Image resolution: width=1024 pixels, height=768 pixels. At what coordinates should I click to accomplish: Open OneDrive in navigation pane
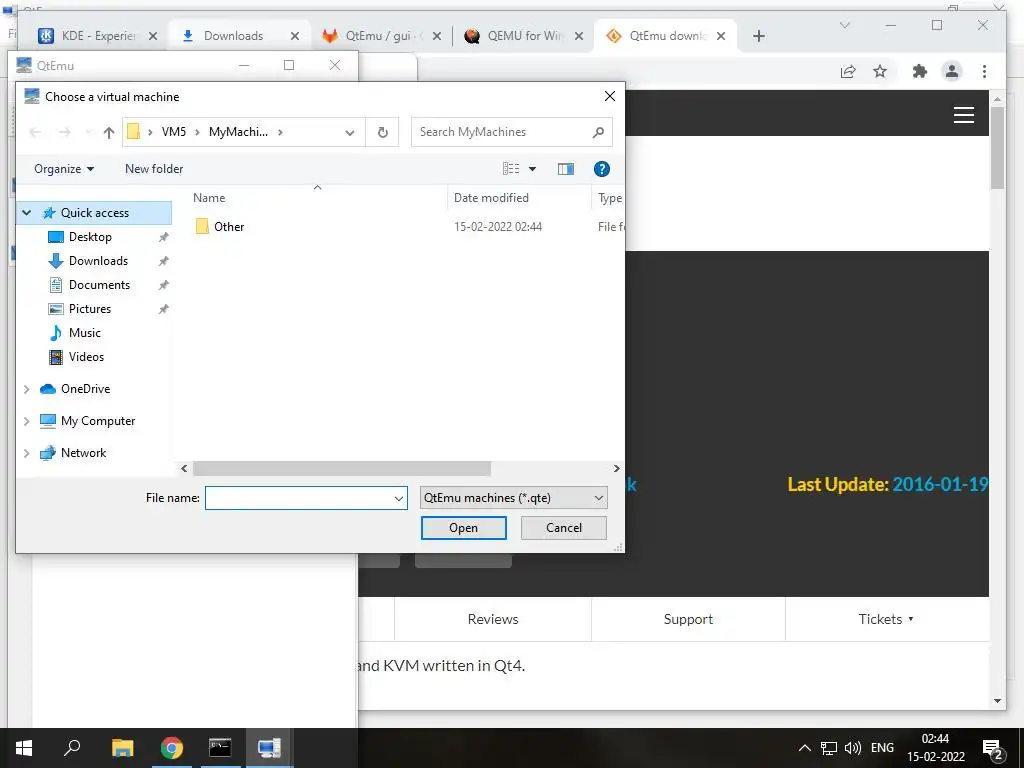point(85,389)
